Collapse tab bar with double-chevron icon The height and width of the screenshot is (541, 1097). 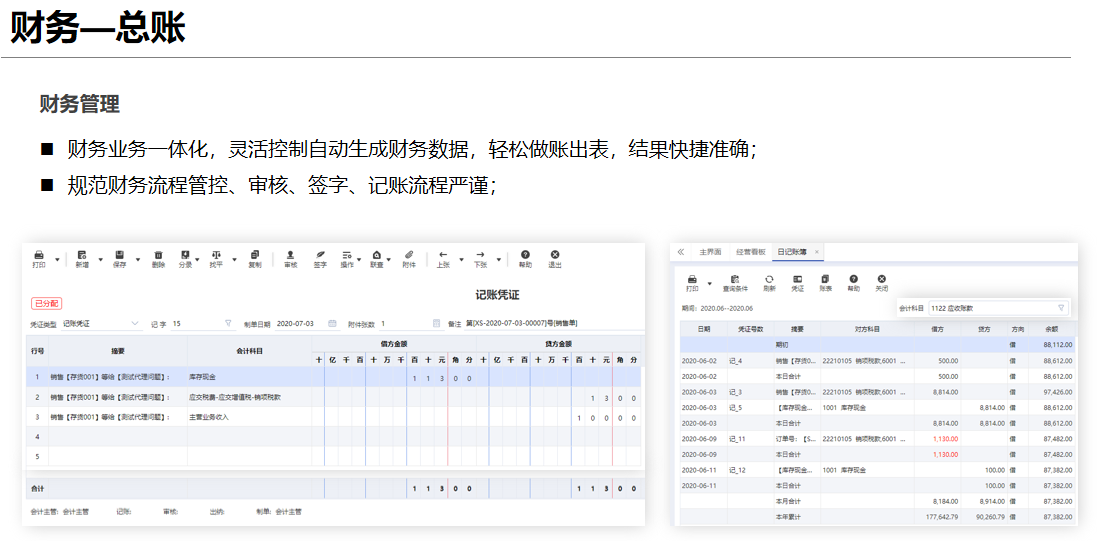click(x=681, y=252)
